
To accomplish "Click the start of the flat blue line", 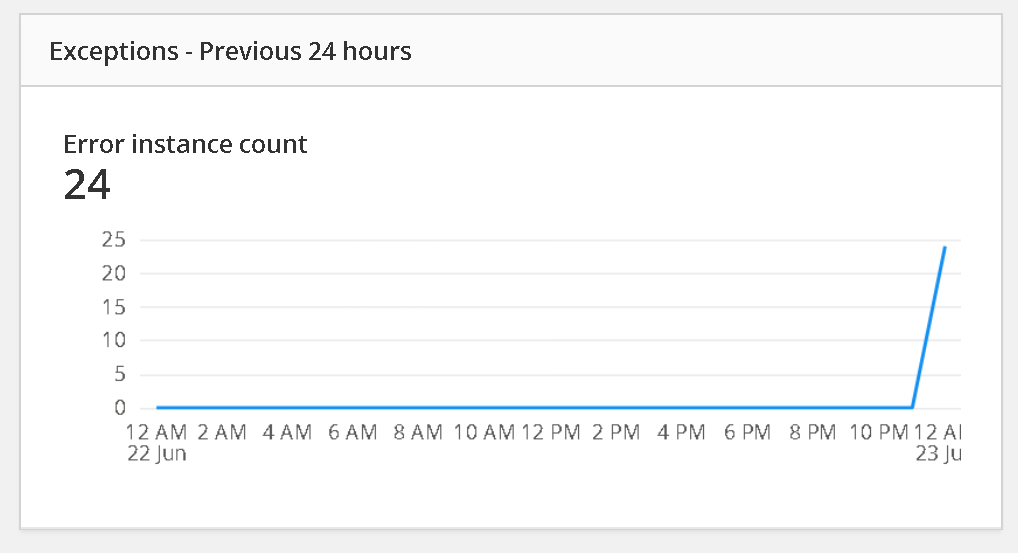I will 158,408.
